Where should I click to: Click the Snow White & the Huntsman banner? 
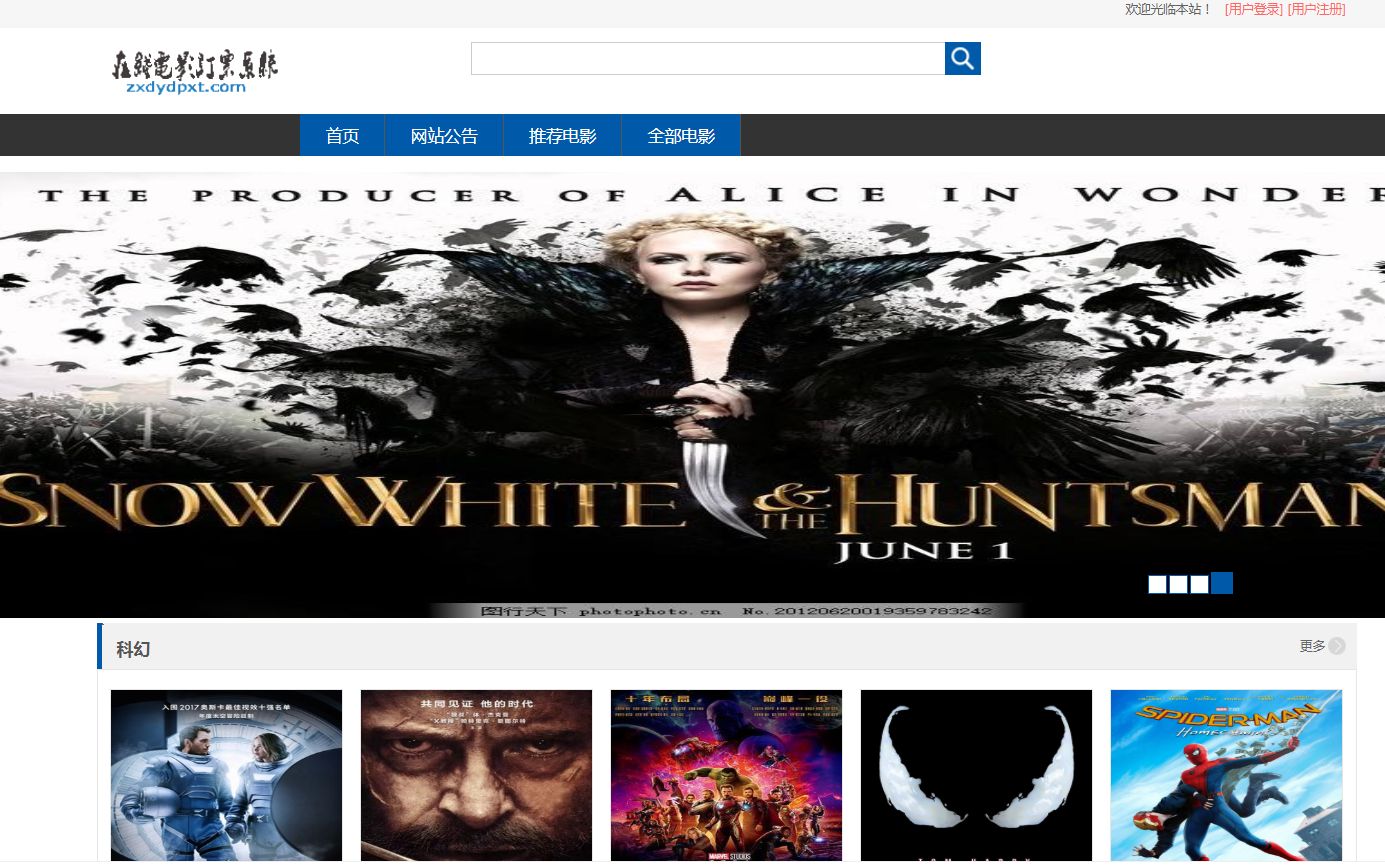692,395
